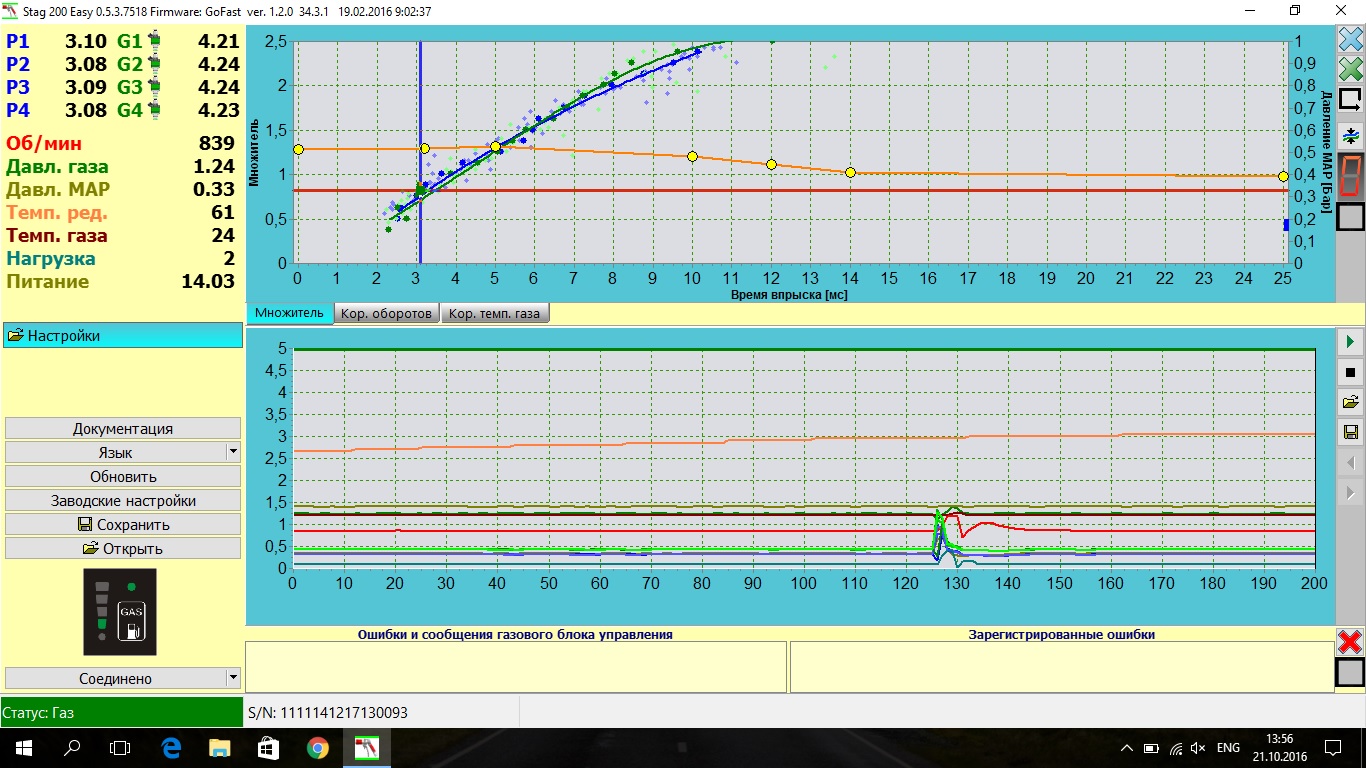This screenshot has width=1366, height=768.
Task: Toggle the G3 gas injector indicator
Action: coord(154,87)
